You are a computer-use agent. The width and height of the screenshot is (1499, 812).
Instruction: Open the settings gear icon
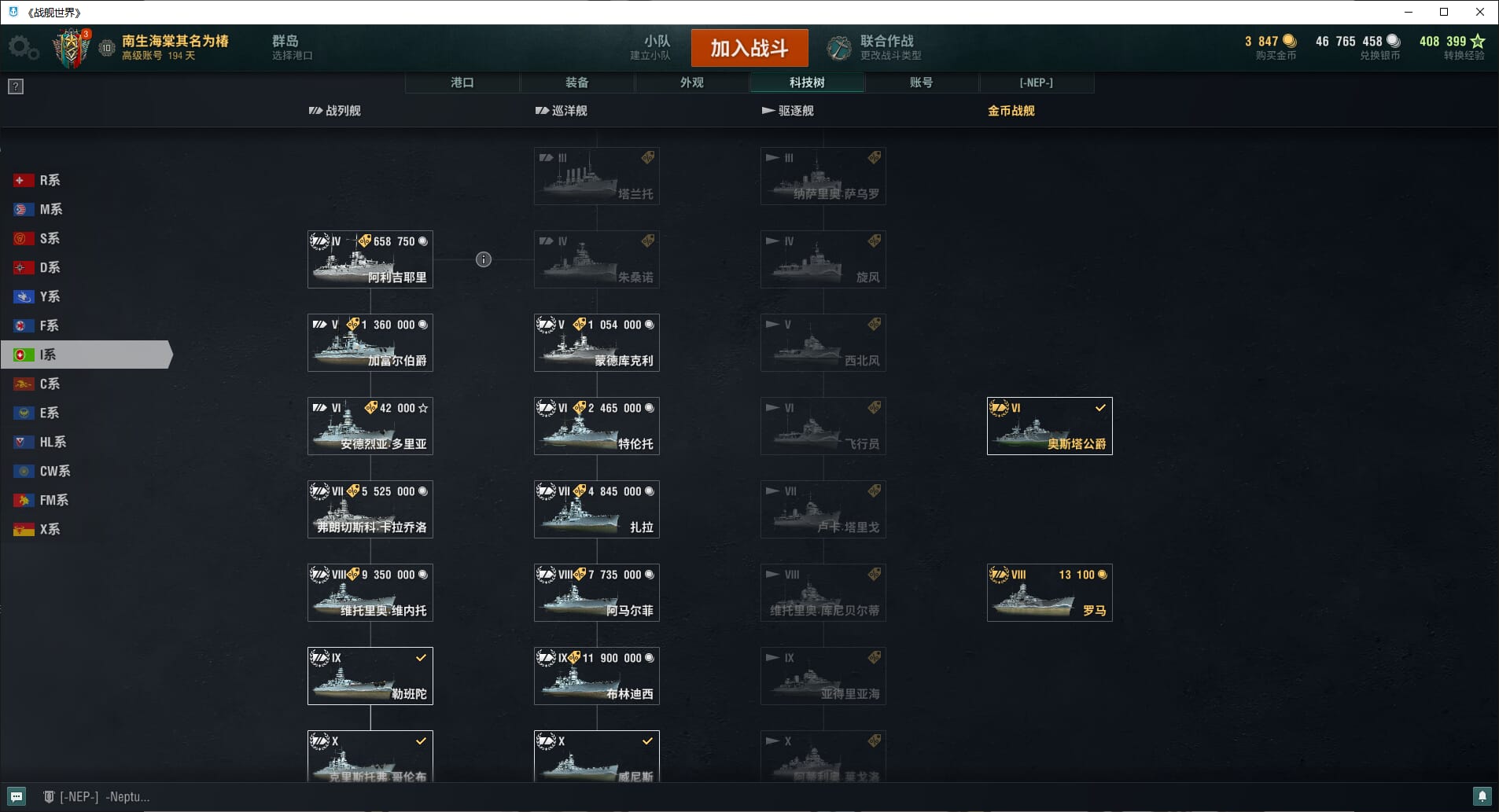coord(22,48)
